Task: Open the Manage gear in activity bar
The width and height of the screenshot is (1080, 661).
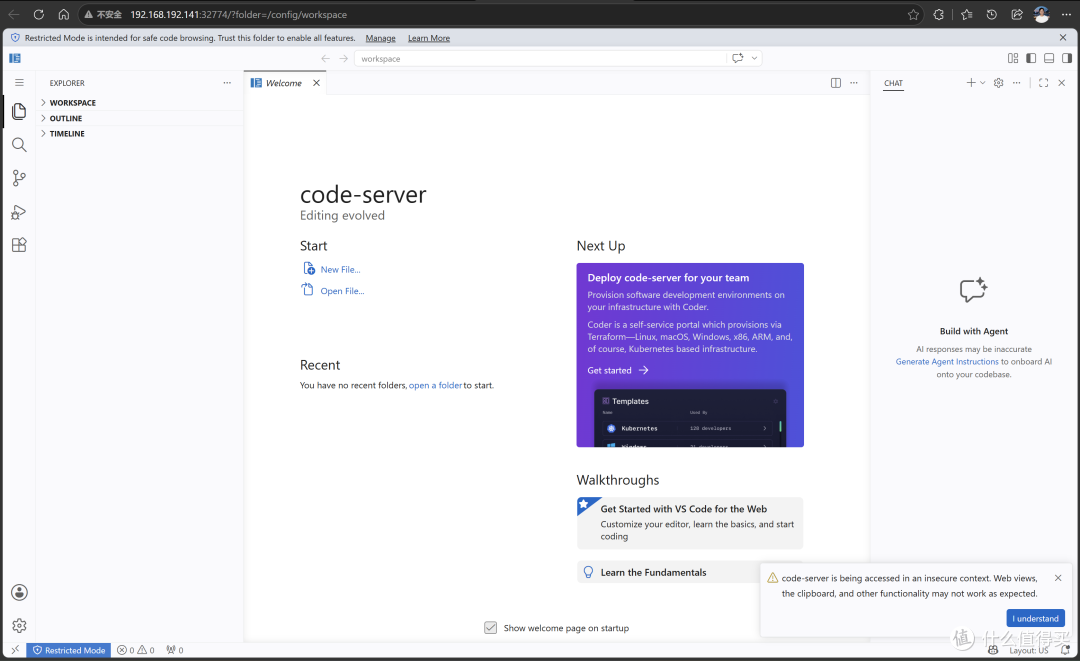Action: 19,625
